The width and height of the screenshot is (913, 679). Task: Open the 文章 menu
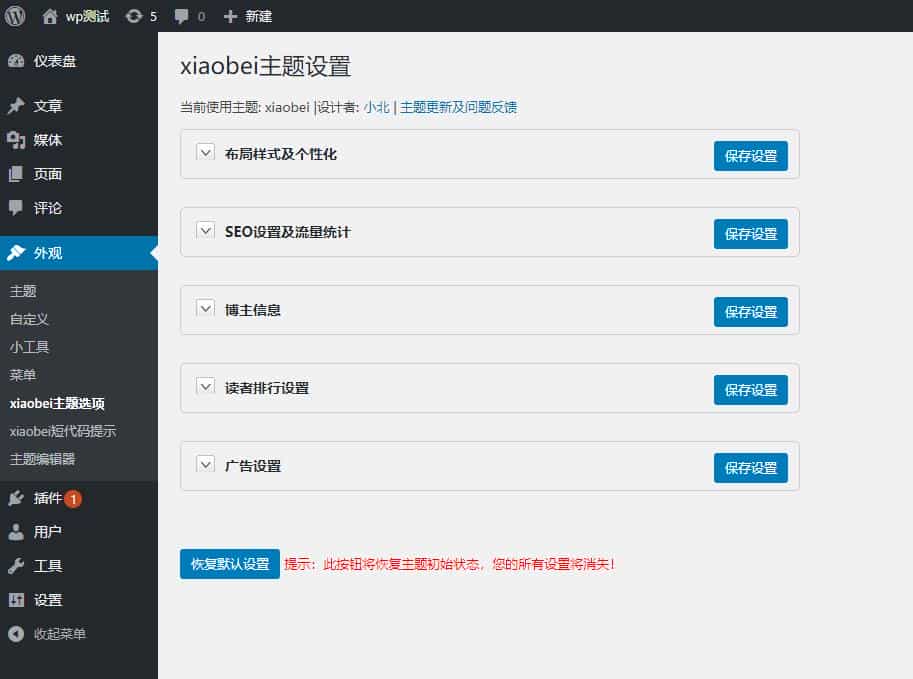click(x=79, y=105)
